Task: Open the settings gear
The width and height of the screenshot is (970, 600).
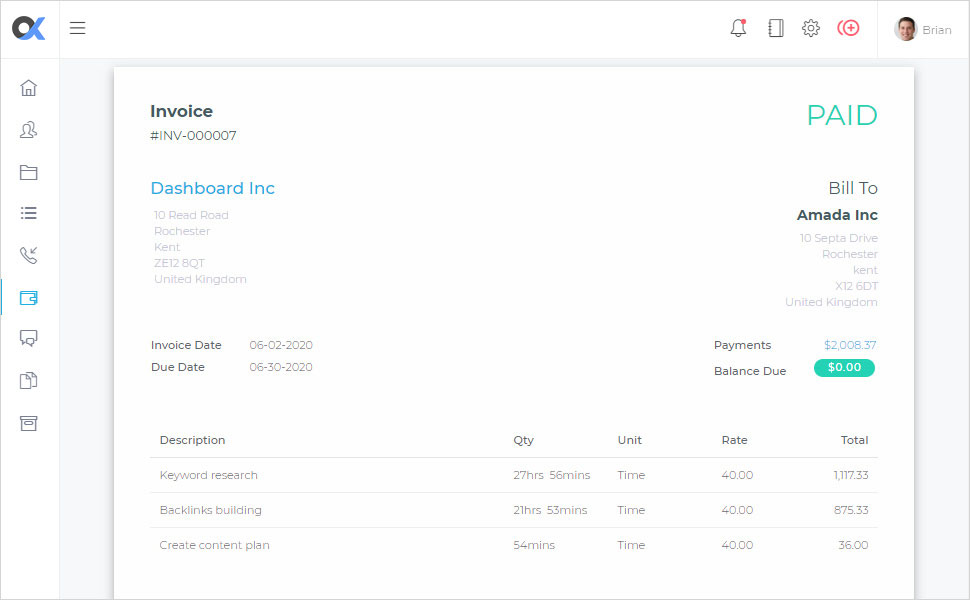Action: 810,28
